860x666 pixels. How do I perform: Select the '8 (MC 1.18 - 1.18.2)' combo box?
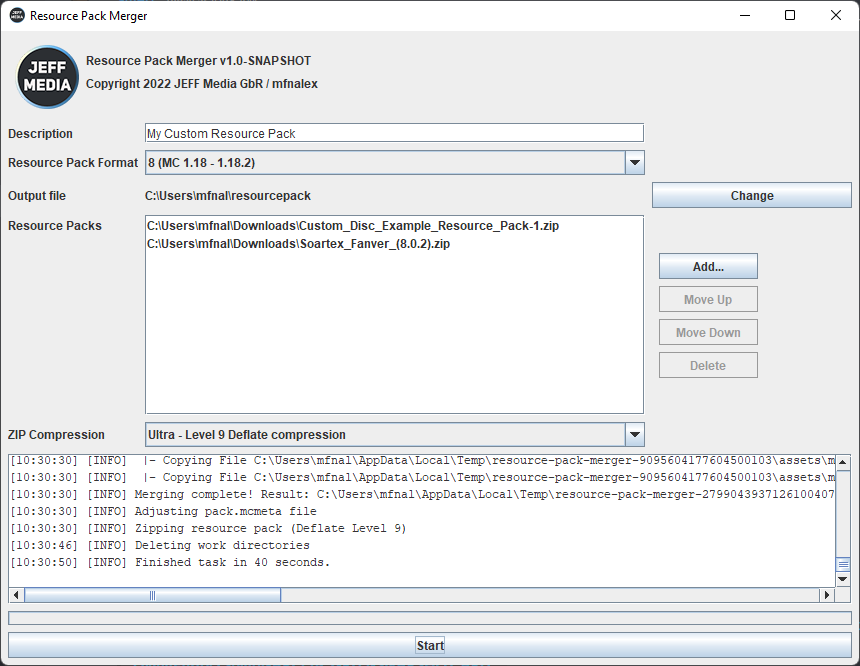pos(394,162)
